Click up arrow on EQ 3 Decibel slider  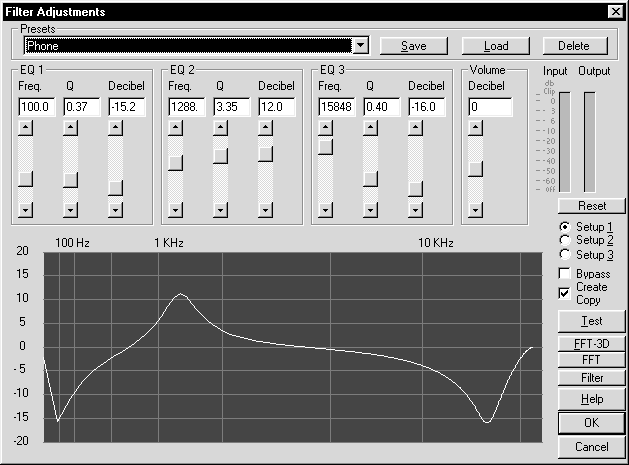coord(415,128)
